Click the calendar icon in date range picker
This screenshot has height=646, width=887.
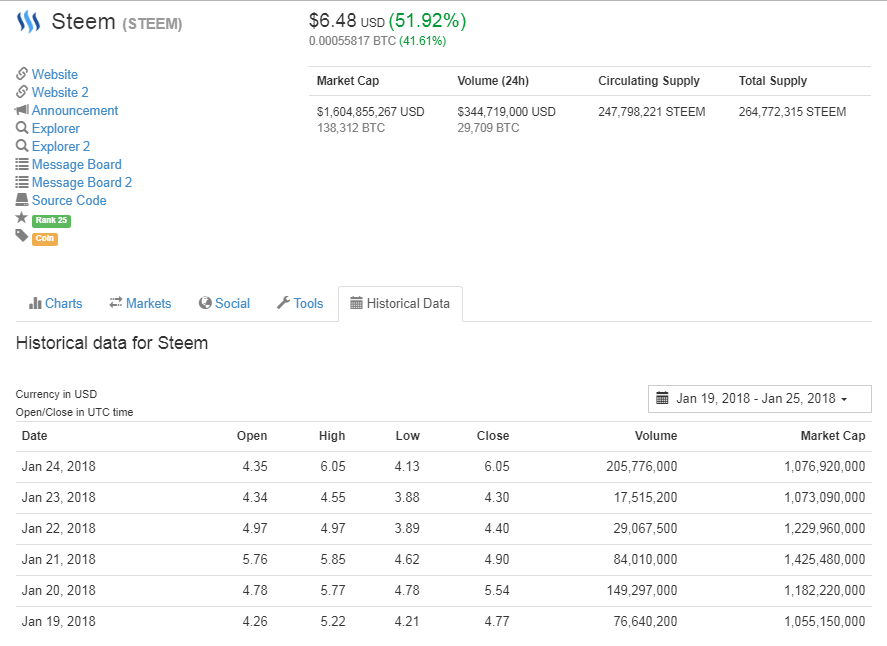point(662,398)
